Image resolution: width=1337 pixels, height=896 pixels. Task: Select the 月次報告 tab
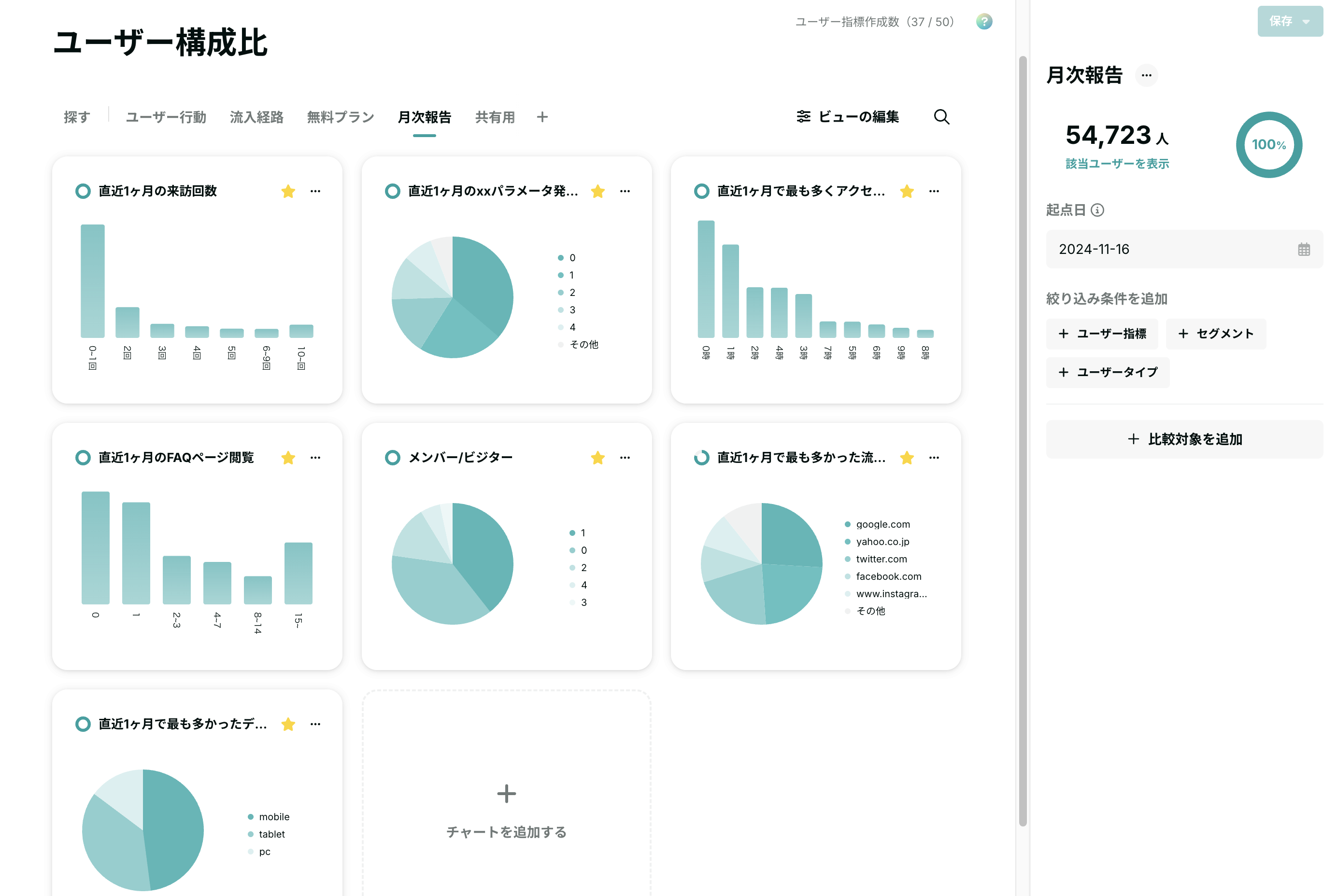click(x=424, y=116)
